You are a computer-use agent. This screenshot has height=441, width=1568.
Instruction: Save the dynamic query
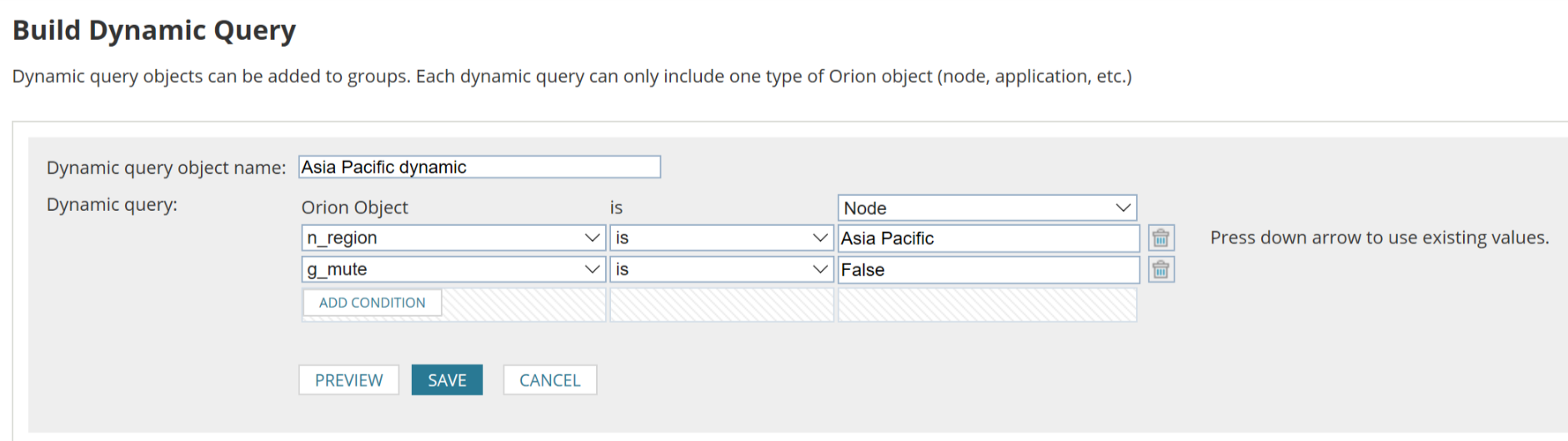pos(447,380)
